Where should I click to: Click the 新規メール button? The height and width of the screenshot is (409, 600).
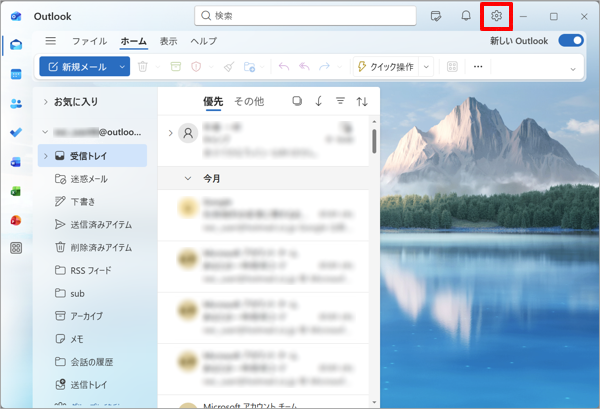[x=78, y=67]
